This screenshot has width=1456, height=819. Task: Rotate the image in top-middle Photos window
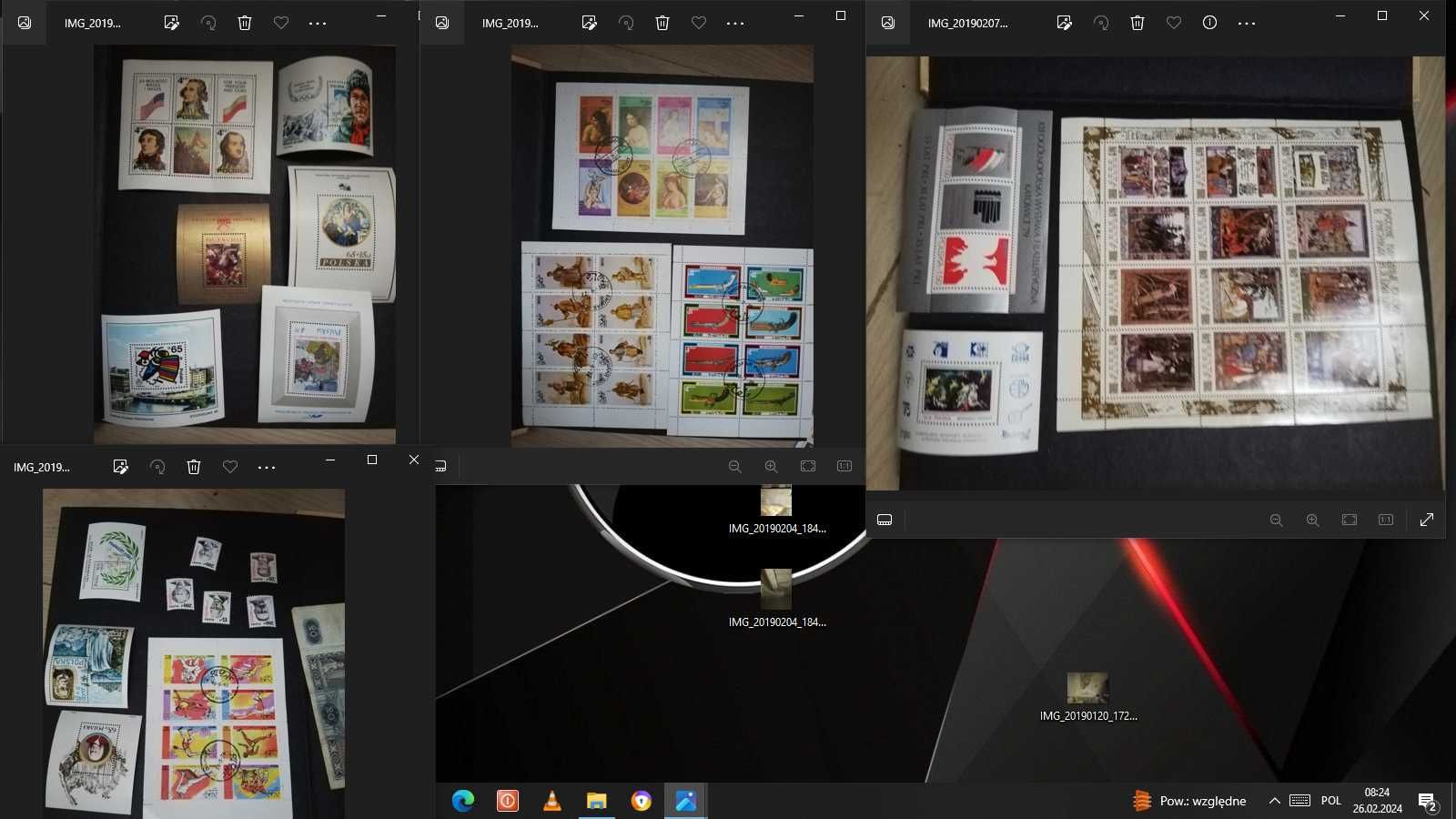[x=626, y=23]
